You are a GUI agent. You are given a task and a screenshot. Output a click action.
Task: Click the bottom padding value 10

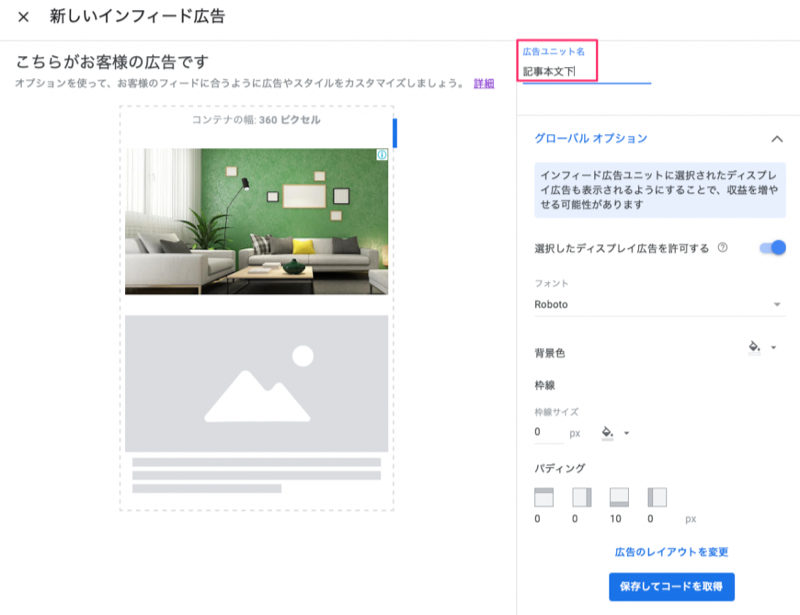(616, 519)
